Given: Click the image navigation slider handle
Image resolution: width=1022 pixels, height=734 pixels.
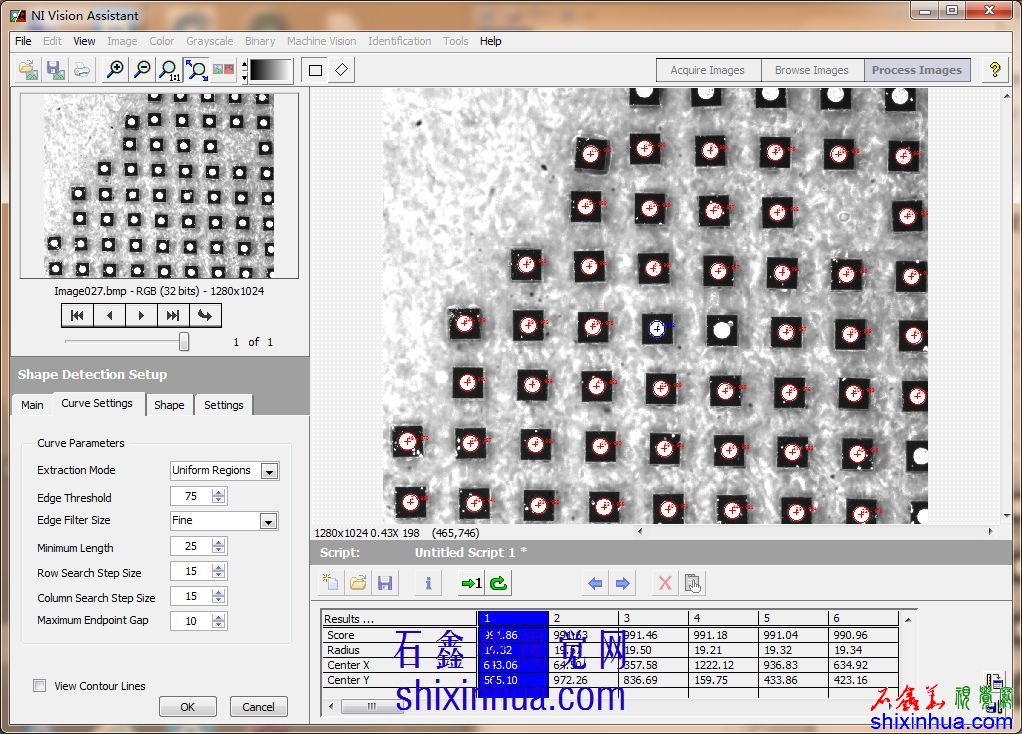Looking at the screenshot, I should click(184, 342).
